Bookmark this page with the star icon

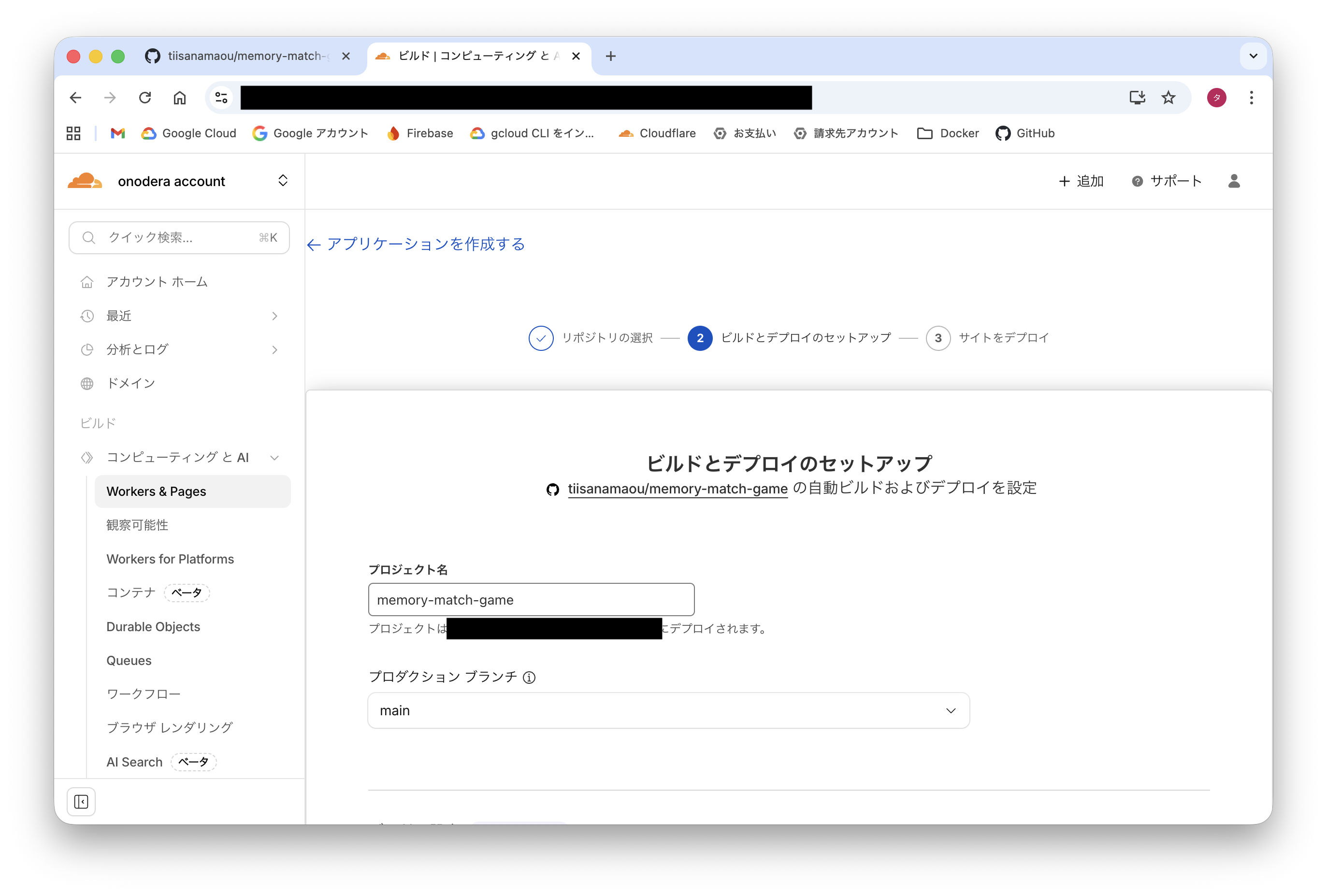pyautogui.click(x=1168, y=98)
